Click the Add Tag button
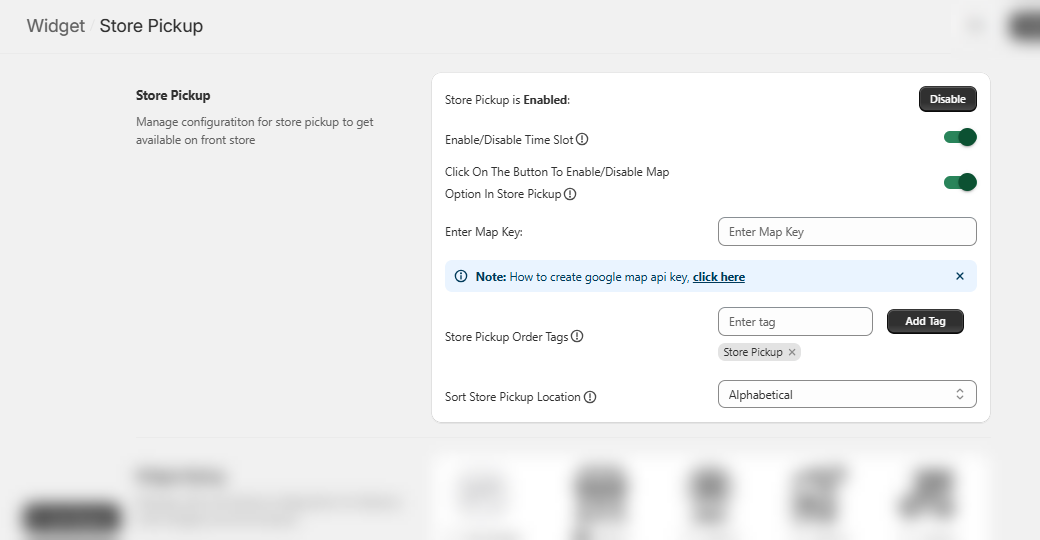 (925, 321)
